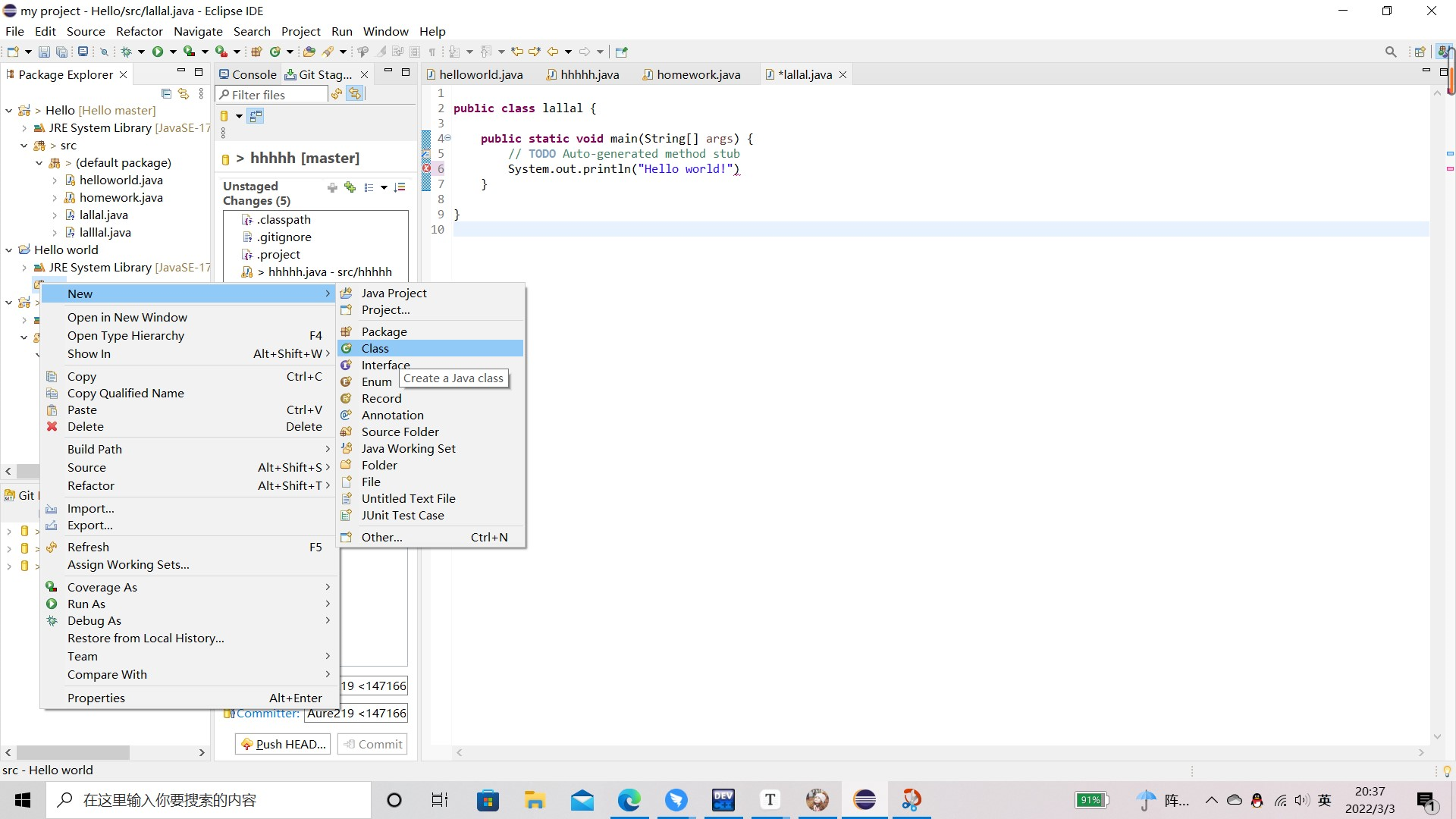Choose Refresh in the context menu
This screenshot has width=1456, height=819.
coord(189,547)
